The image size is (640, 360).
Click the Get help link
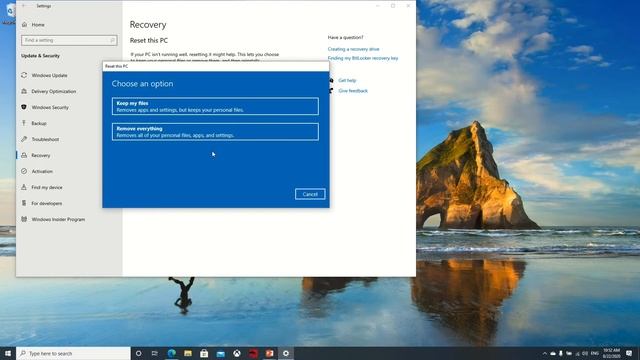point(347,80)
